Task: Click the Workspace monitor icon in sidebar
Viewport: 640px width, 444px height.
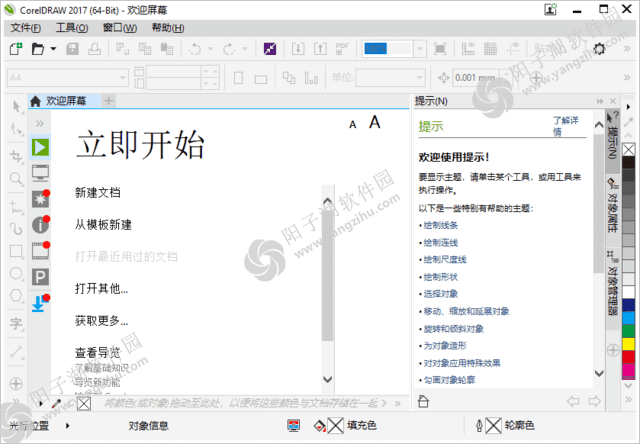Action: 40,173
